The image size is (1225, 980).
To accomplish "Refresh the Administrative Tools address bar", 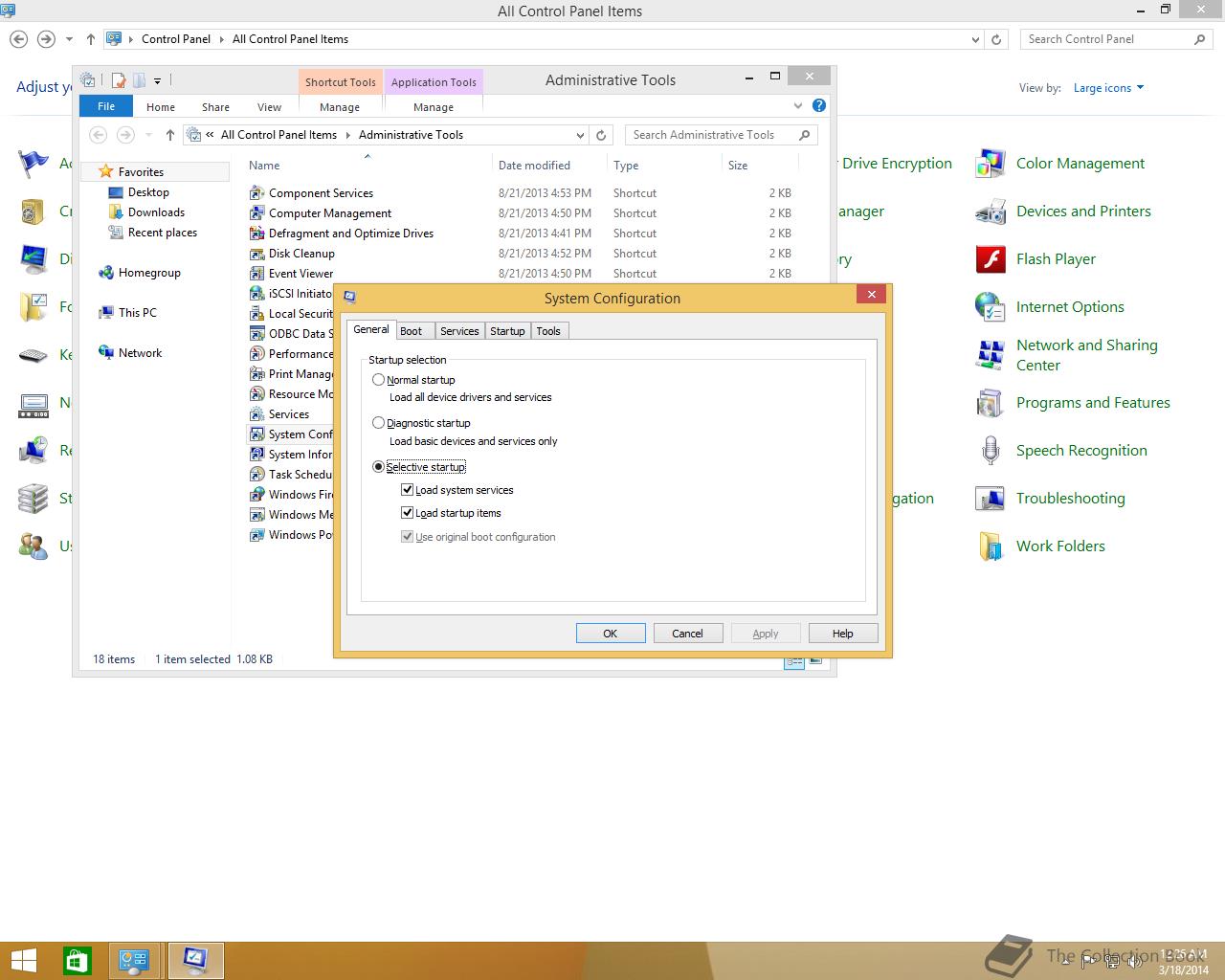I will click(601, 135).
